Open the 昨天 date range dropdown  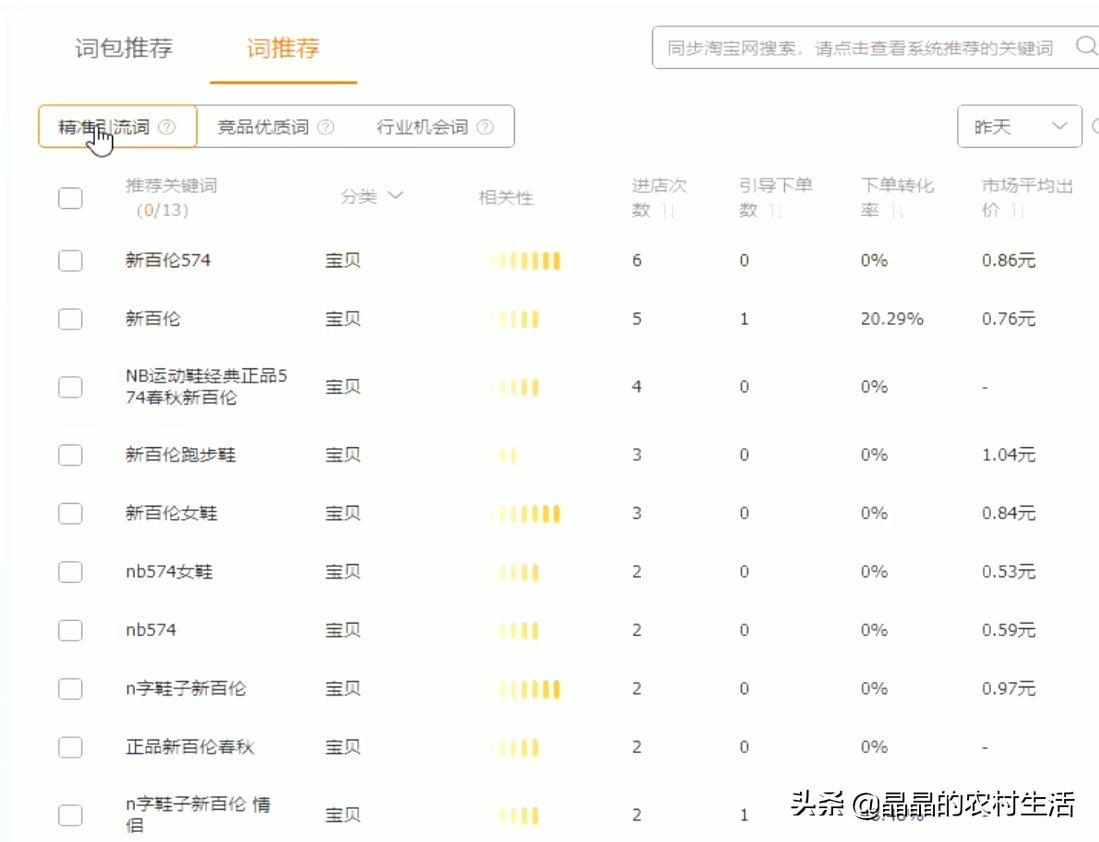tap(1010, 126)
